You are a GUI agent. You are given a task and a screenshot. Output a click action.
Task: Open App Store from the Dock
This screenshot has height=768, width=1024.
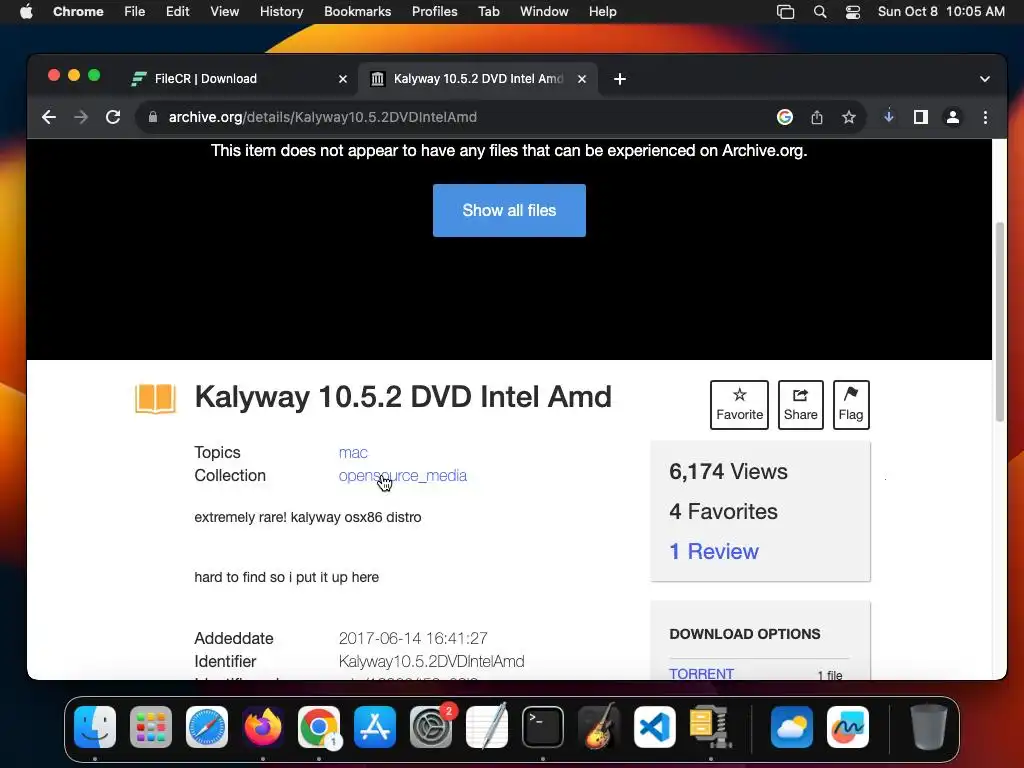[x=375, y=727]
